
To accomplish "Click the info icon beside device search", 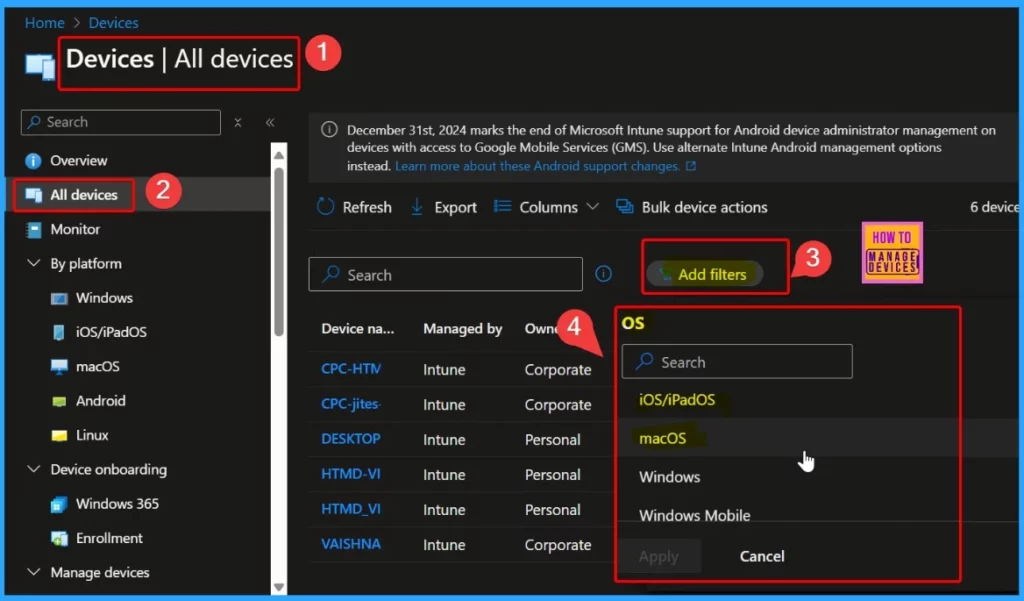I will coord(603,274).
